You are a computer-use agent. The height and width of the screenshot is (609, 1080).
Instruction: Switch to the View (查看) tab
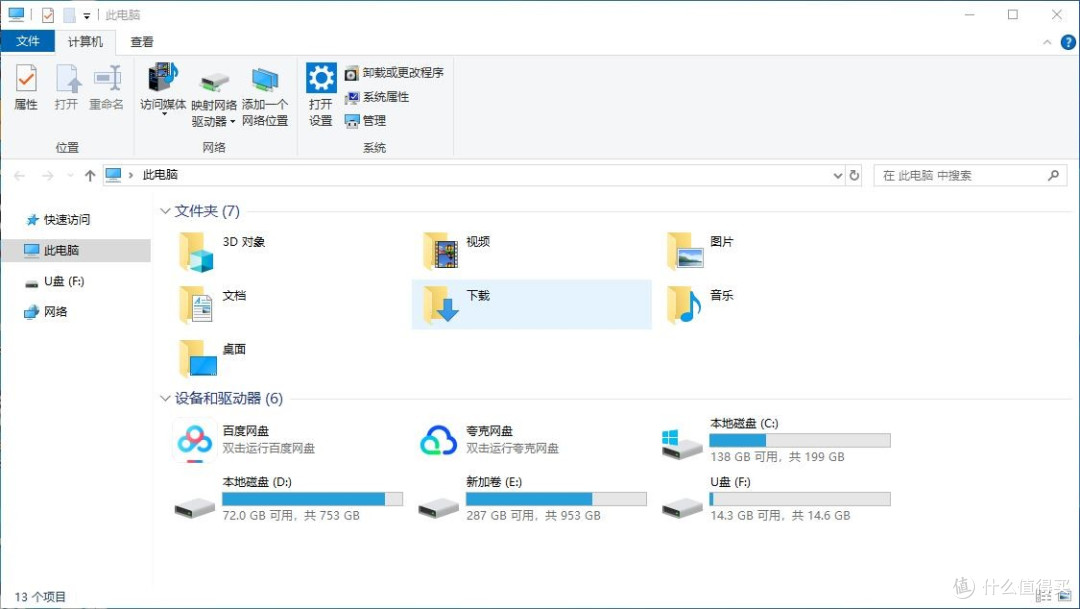142,41
